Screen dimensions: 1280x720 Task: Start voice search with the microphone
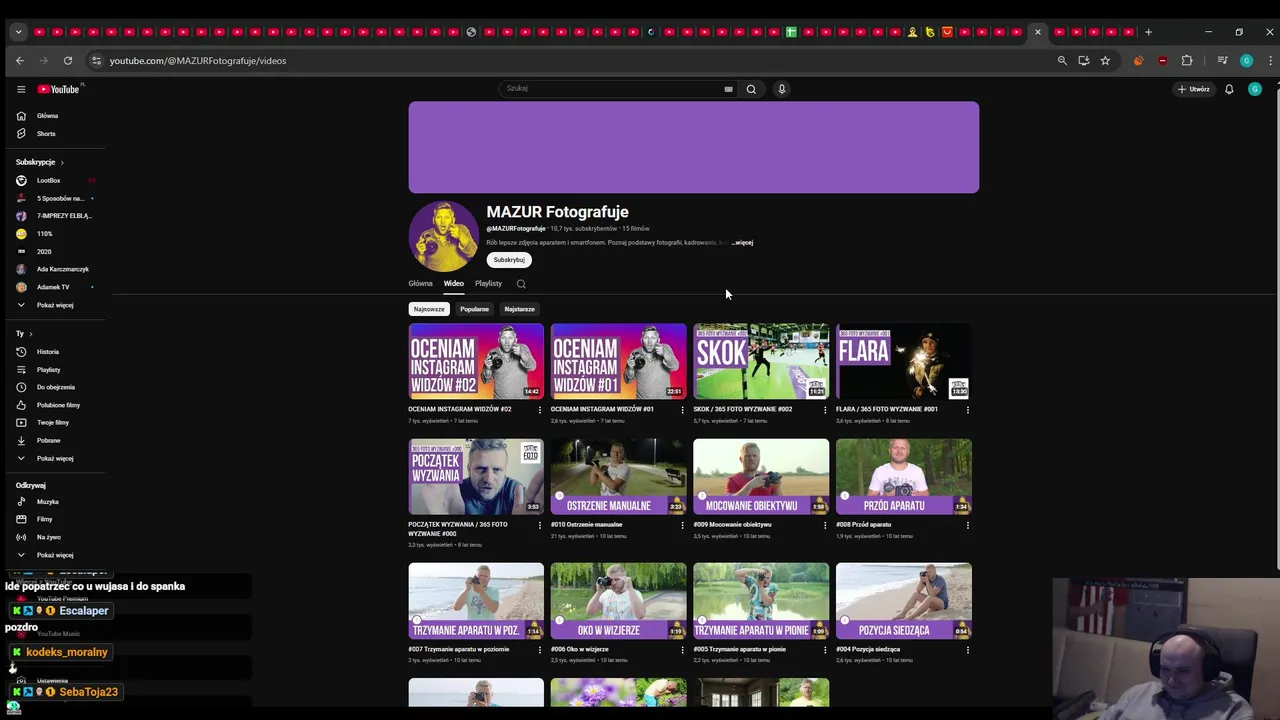tap(782, 89)
